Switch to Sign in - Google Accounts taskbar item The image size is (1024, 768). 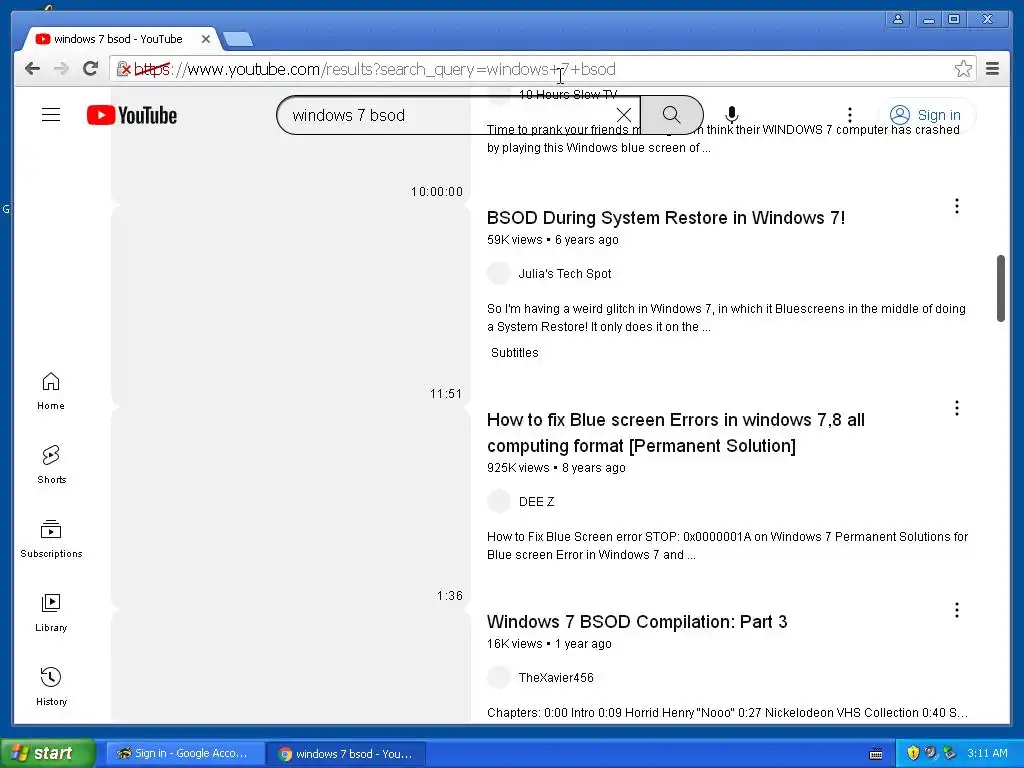pos(185,753)
